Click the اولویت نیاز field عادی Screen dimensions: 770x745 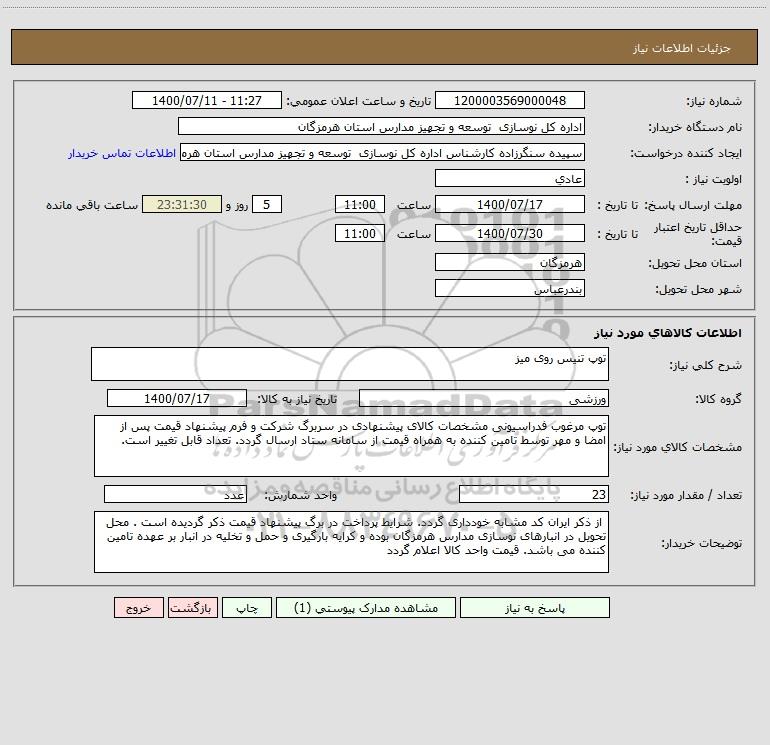click(x=510, y=178)
